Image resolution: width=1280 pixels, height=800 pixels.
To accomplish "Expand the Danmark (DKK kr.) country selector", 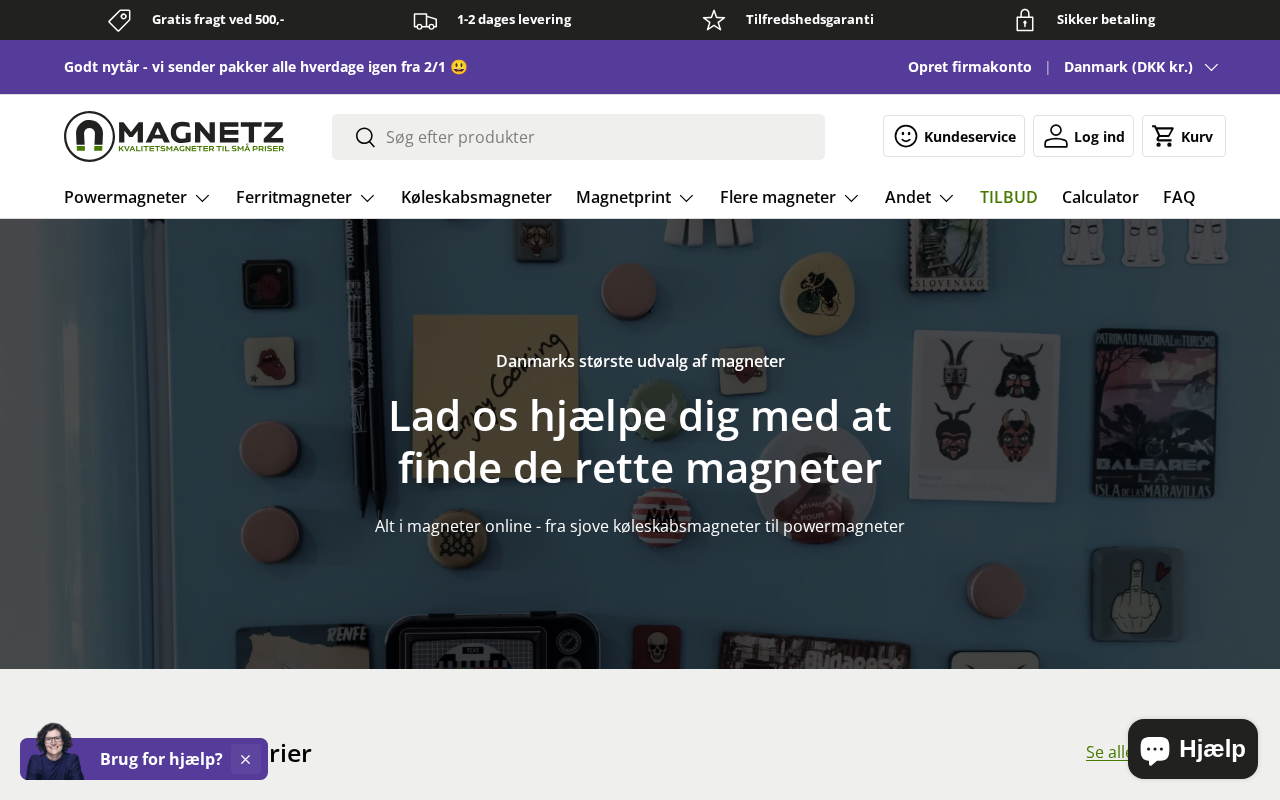I will point(1141,67).
